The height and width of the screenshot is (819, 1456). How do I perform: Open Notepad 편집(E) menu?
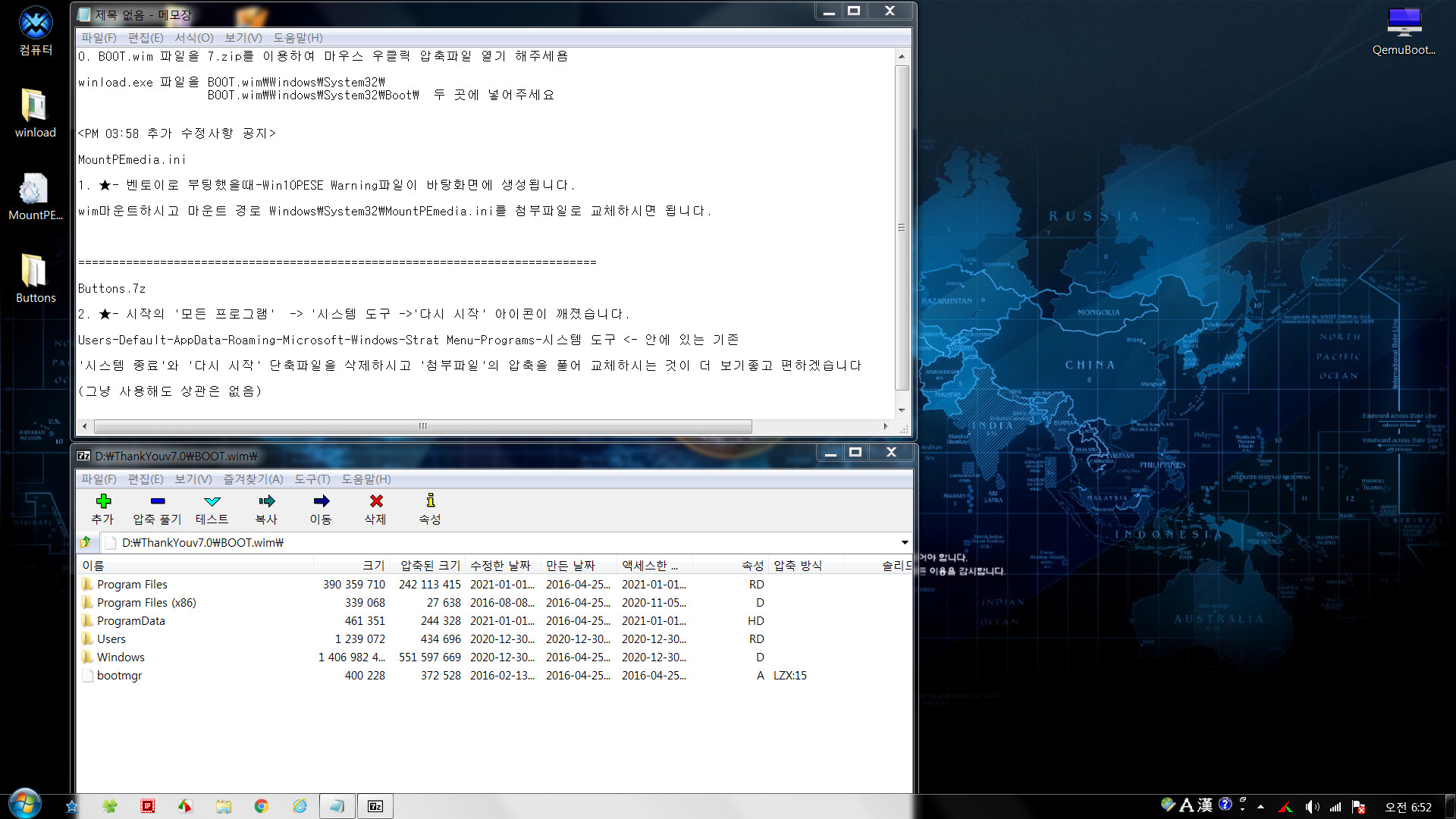(x=146, y=37)
